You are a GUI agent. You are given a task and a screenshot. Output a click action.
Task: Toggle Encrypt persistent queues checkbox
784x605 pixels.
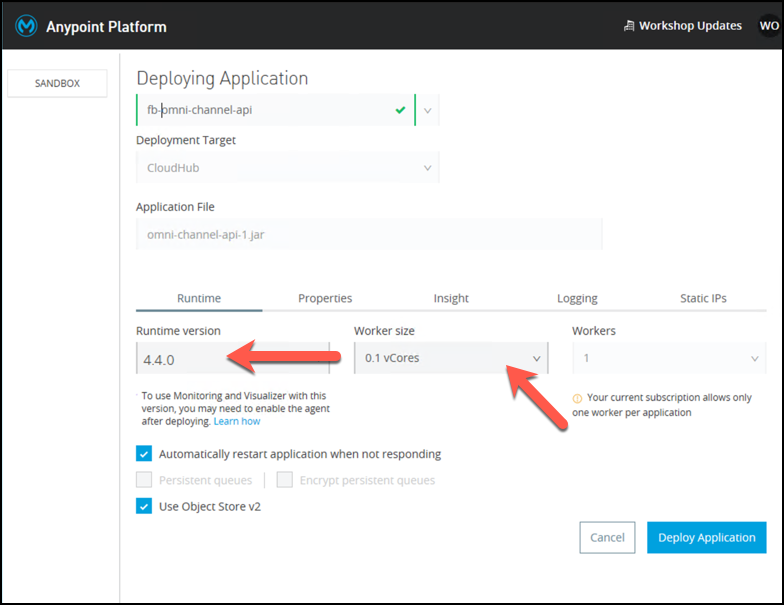tap(284, 480)
